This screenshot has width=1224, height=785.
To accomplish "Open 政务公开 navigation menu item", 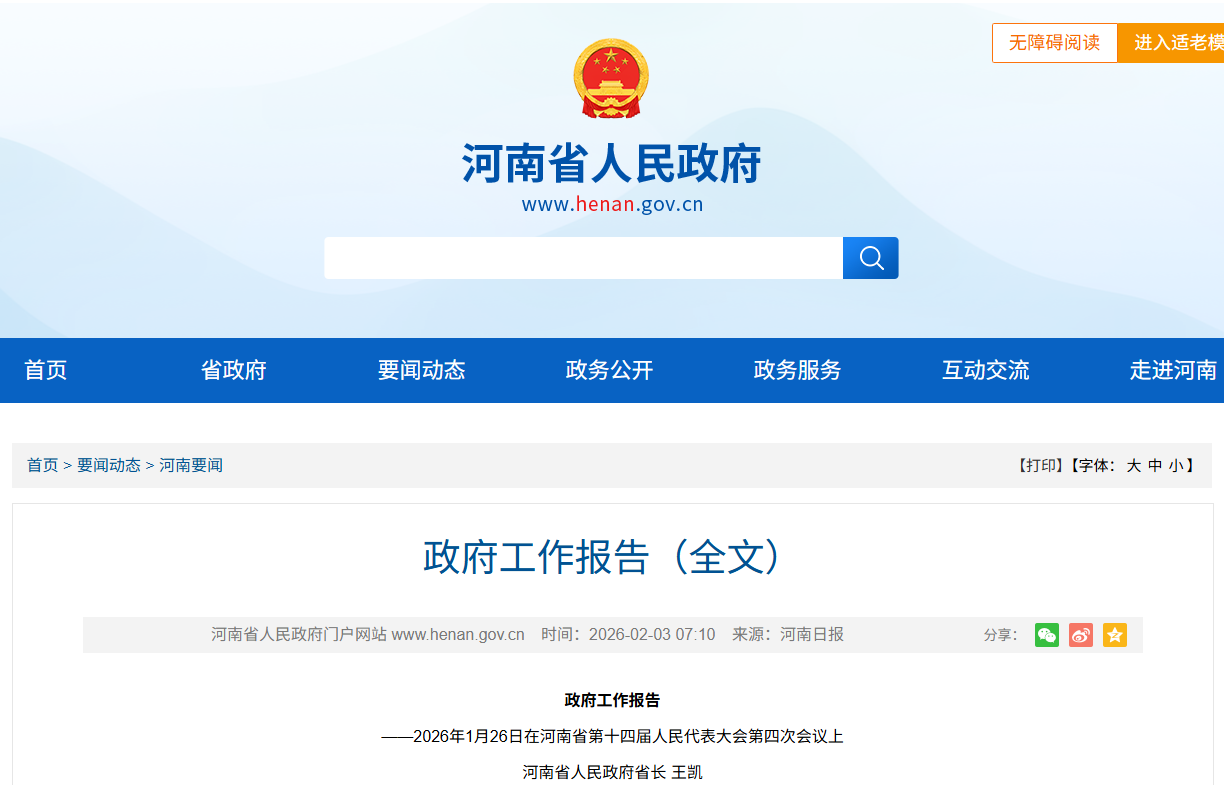I will click(610, 370).
